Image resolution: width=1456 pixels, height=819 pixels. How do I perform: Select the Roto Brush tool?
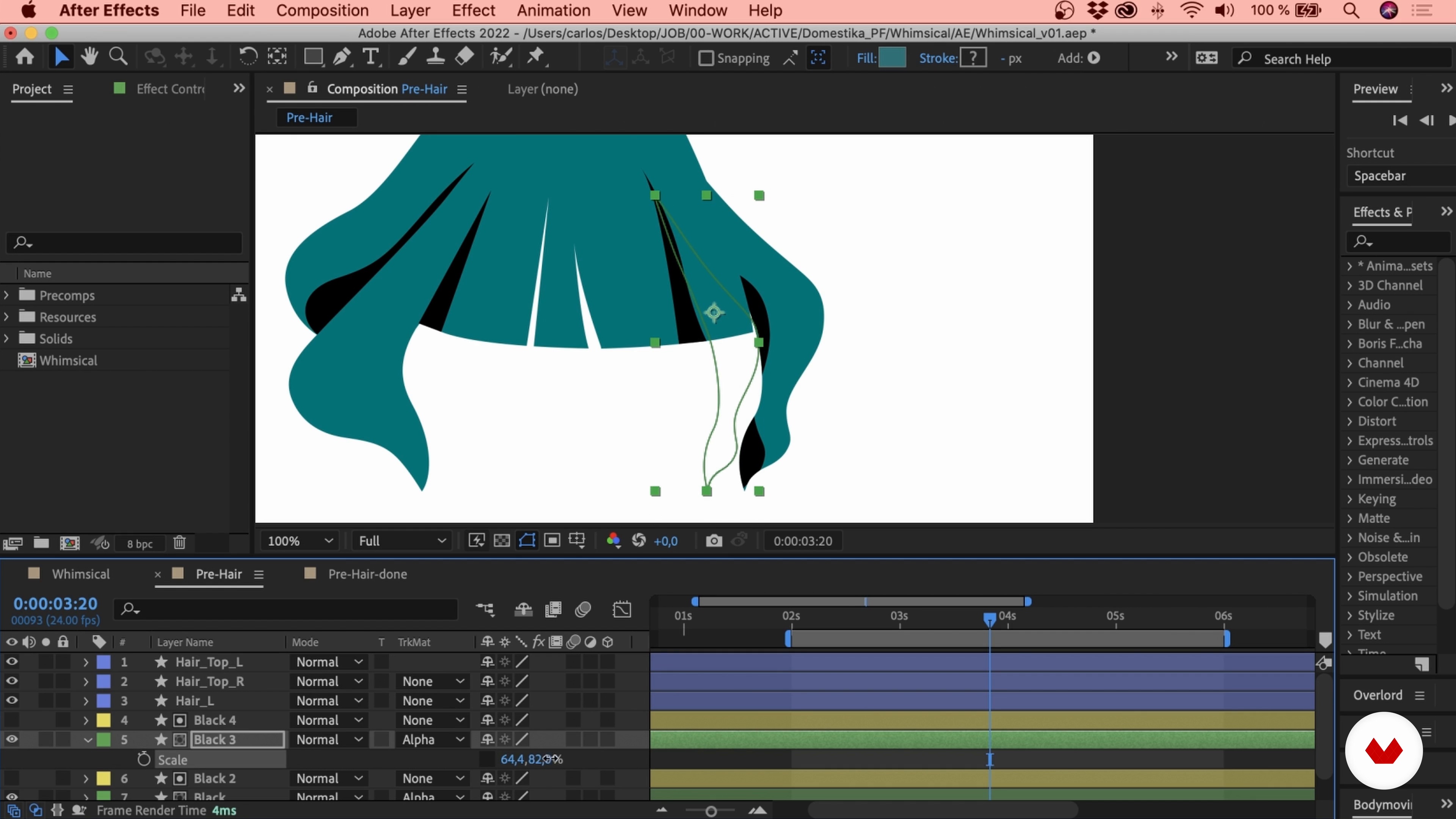(x=501, y=57)
